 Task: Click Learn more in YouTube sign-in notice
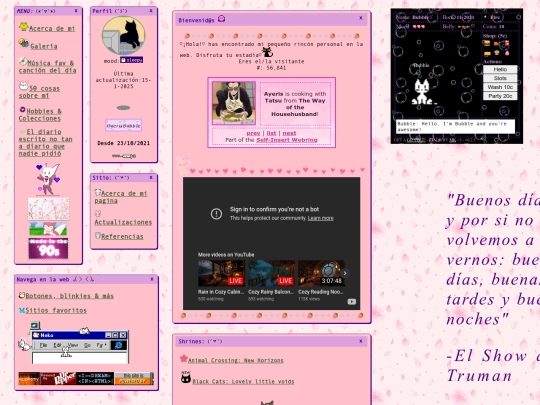point(321,218)
